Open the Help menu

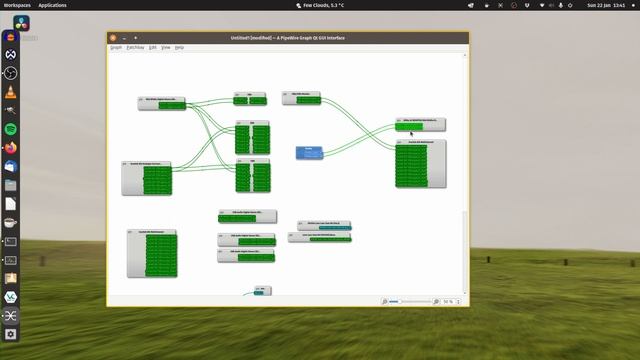tap(179, 47)
